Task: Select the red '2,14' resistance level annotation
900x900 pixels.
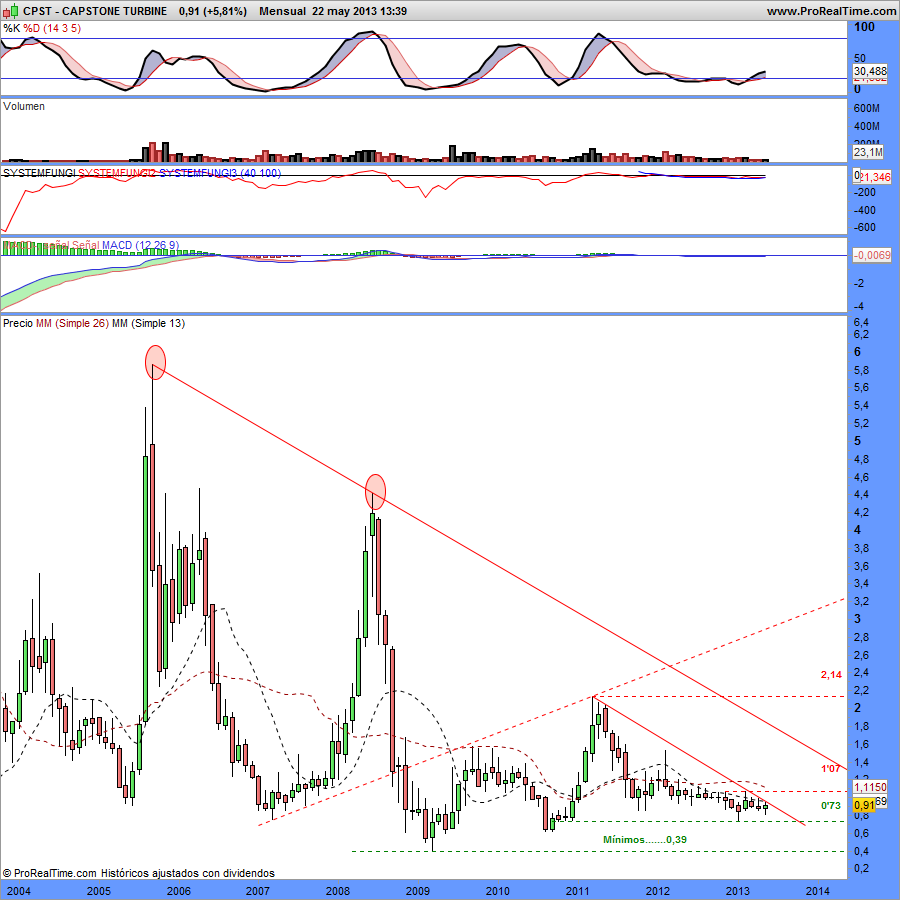Action: pos(831,674)
